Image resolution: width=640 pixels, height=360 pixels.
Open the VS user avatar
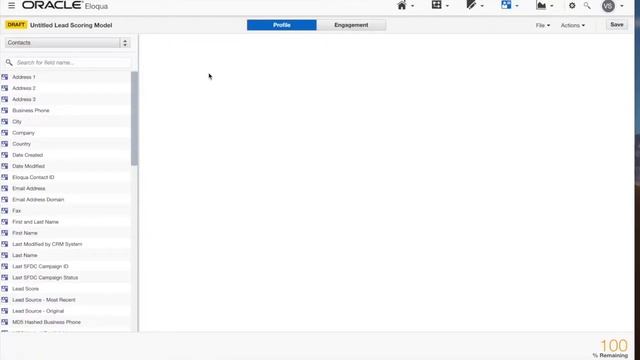(608, 6)
